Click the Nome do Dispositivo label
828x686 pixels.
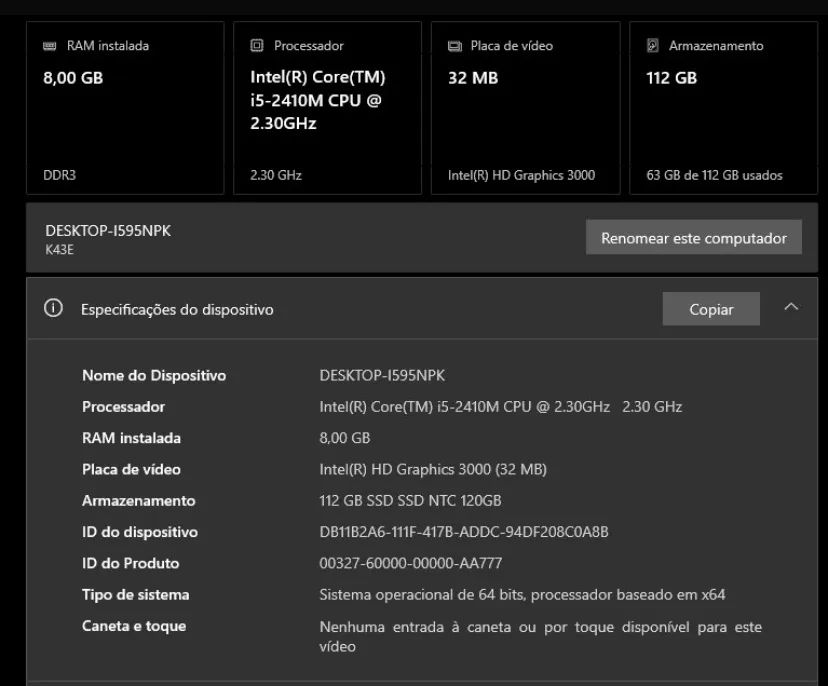click(x=154, y=375)
